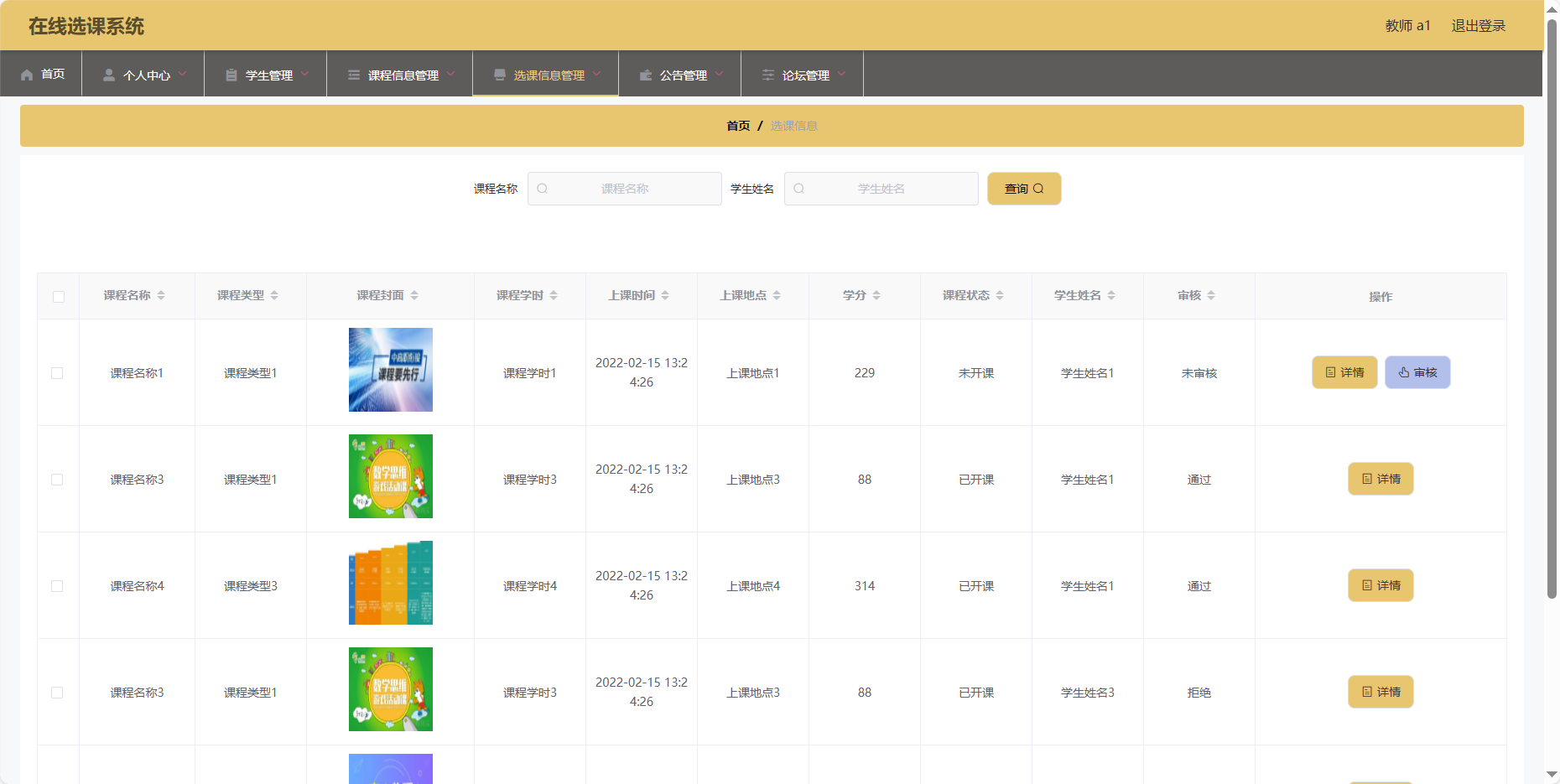Open the 课程名称4 cover thumbnail
This screenshot has width=1560, height=784.
click(x=391, y=583)
